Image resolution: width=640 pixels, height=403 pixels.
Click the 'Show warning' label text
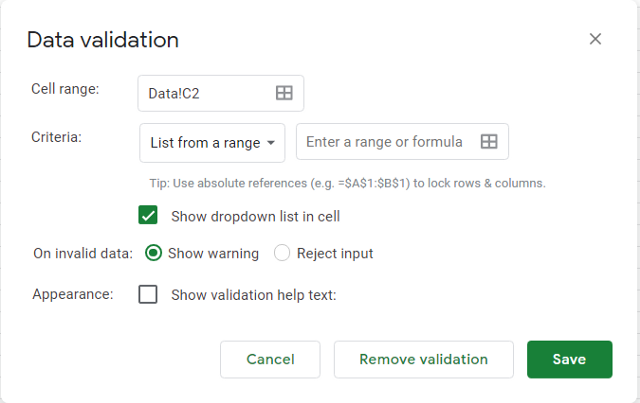click(x=213, y=253)
